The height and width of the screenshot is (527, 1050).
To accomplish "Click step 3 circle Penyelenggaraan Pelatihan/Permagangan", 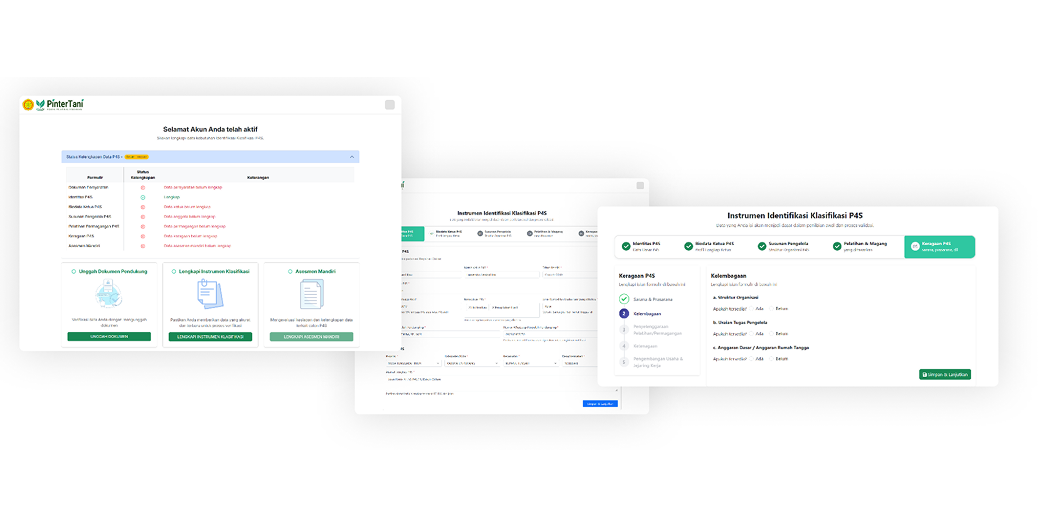I will coord(624,329).
